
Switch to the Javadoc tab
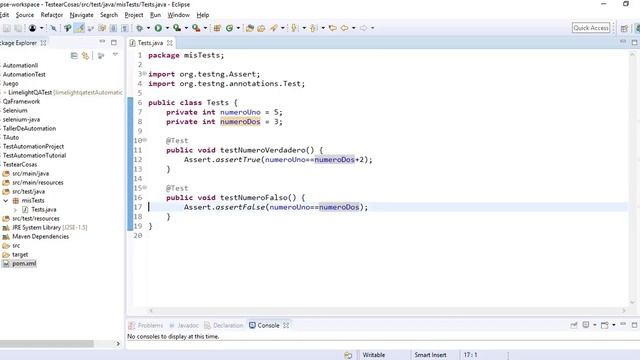tap(184, 325)
